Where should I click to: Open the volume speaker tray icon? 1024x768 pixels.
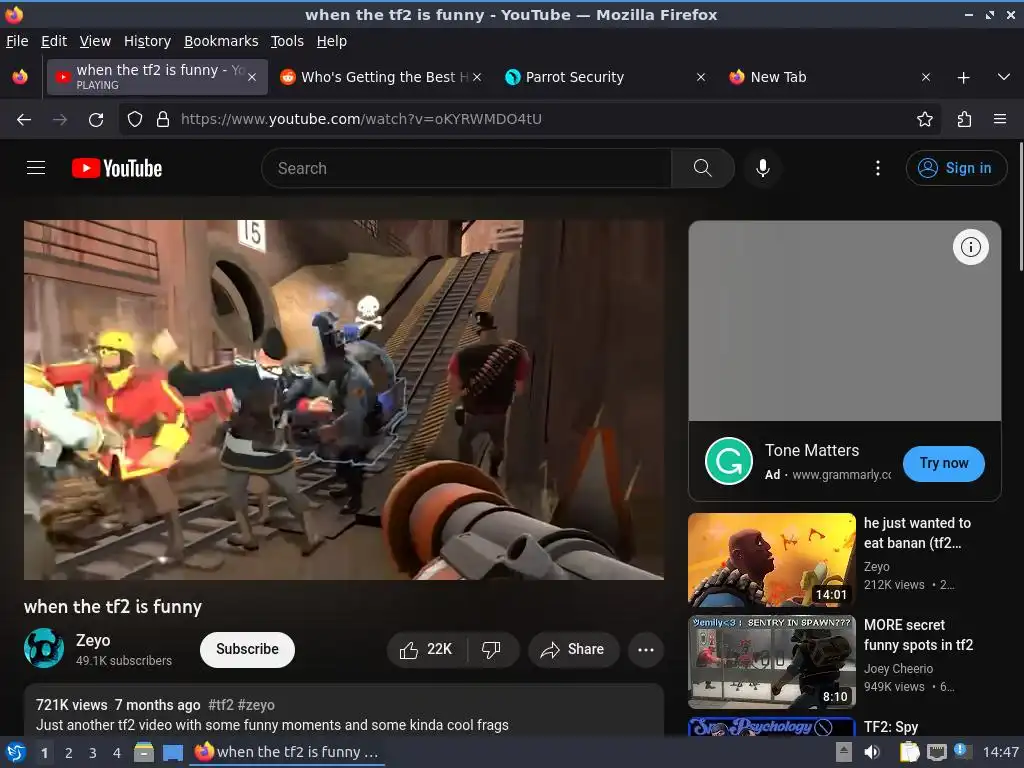[x=872, y=752]
